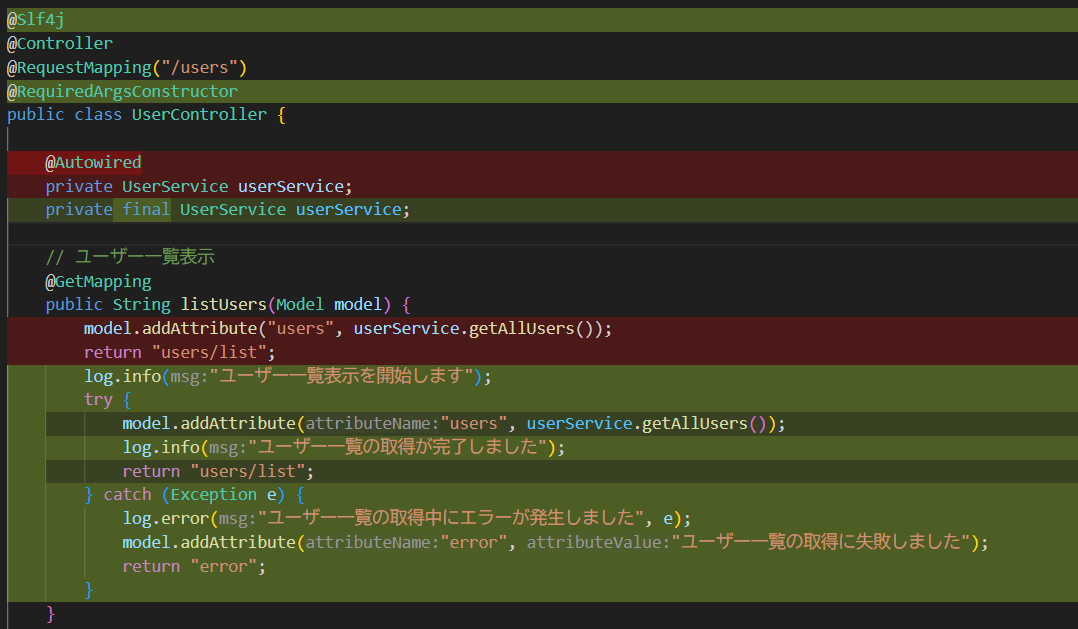Click the comment 'ユーザー一覧表示'
The image size is (1078, 629).
[x=145, y=257]
